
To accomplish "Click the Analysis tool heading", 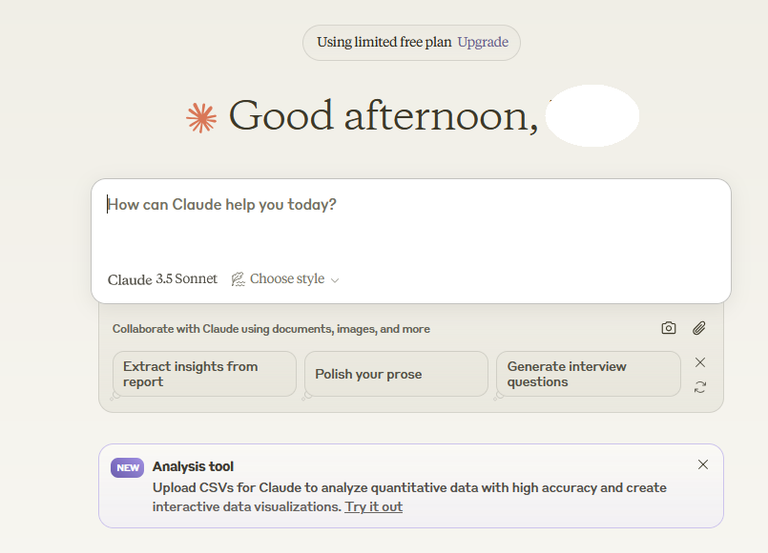I will pos(193,466).
